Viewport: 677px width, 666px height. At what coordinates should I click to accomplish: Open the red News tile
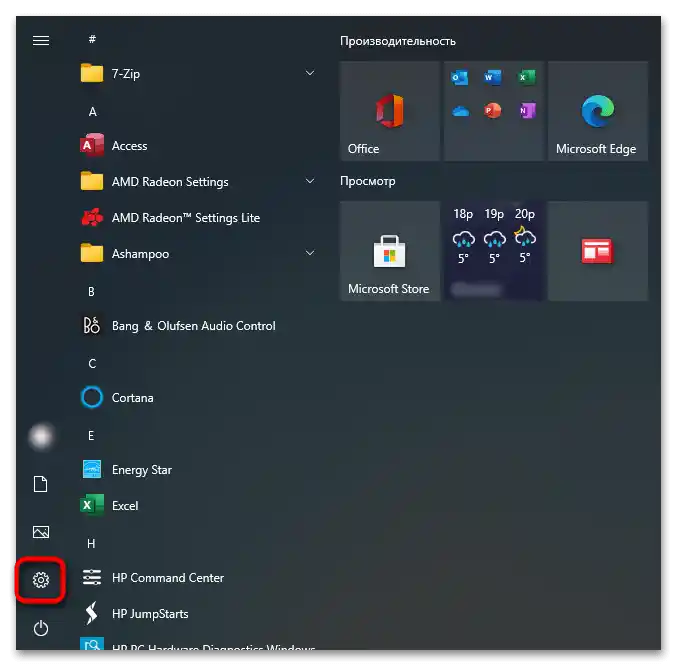[x=598, y=251]
